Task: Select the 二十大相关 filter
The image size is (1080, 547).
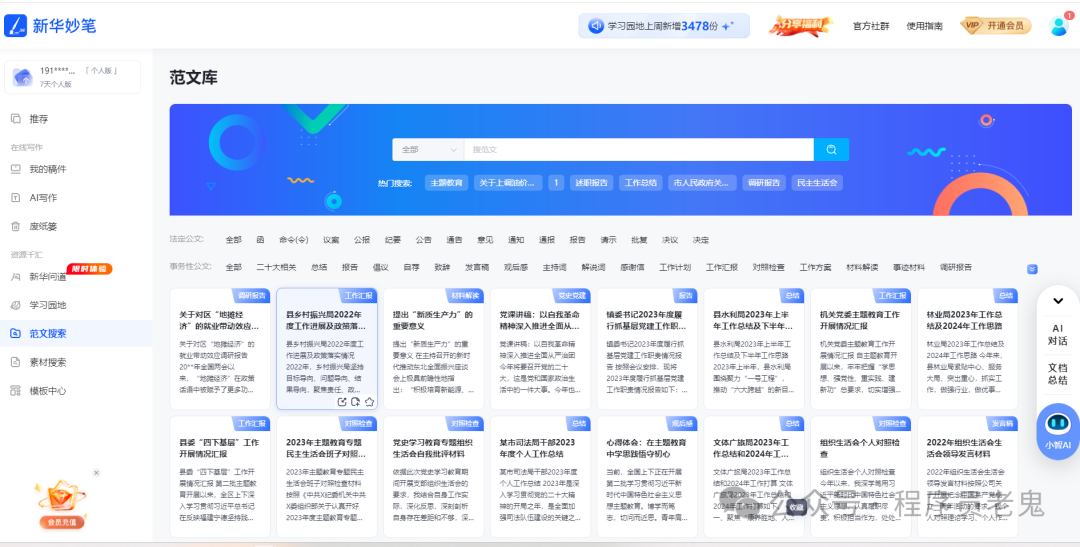Action: coord(276,267)
